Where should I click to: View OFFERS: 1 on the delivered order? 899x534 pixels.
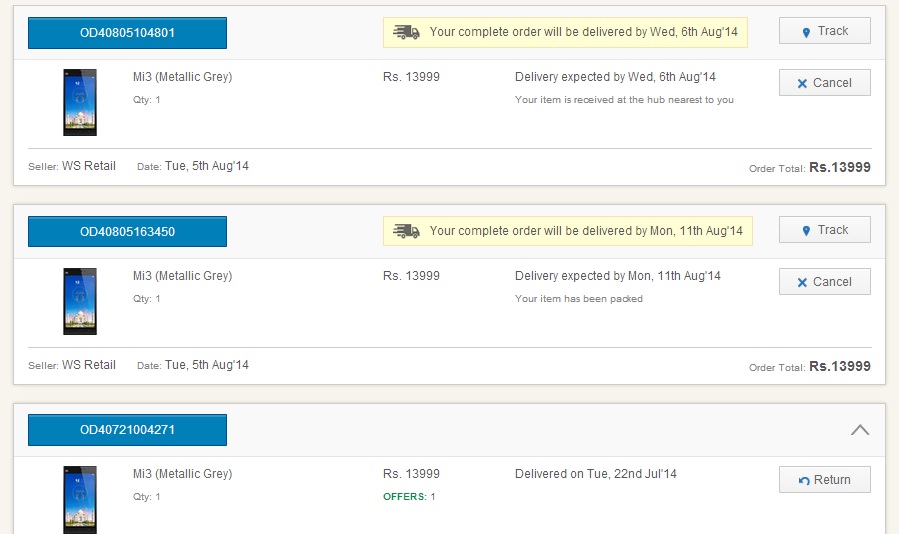tap(409, 497)
